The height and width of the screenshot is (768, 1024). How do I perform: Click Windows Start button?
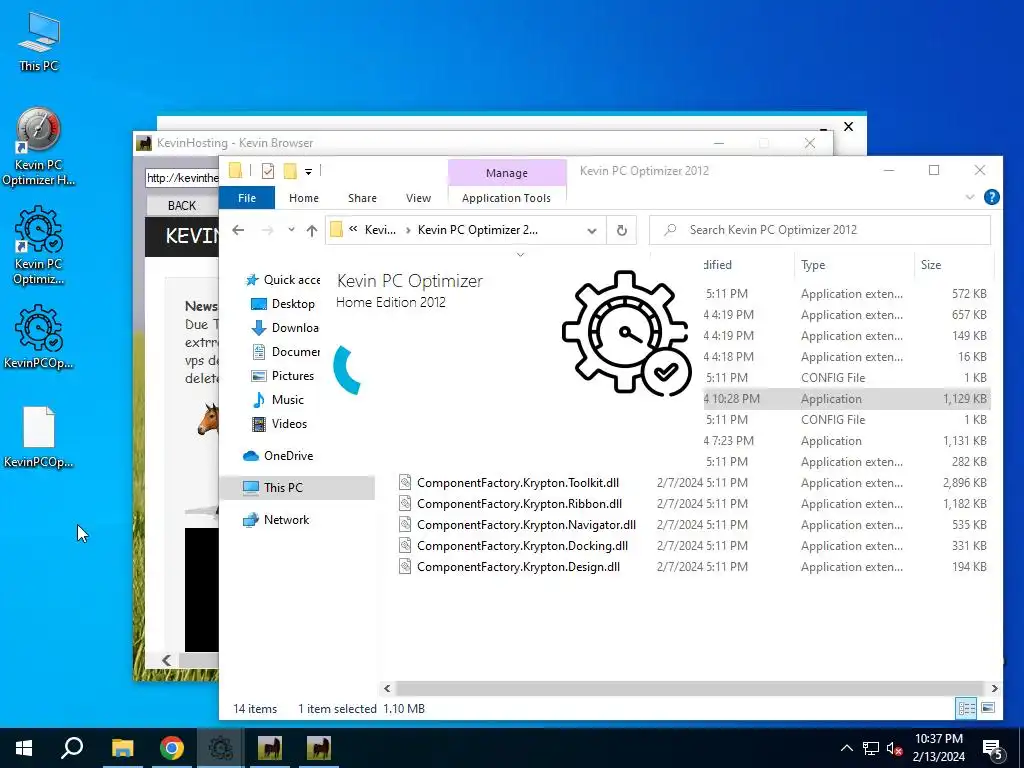[x=24, y=747]
